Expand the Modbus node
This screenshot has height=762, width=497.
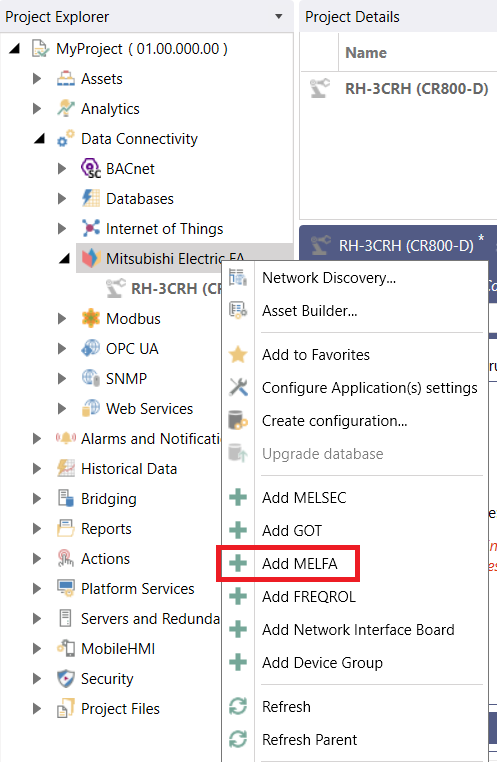pos(62,319)
